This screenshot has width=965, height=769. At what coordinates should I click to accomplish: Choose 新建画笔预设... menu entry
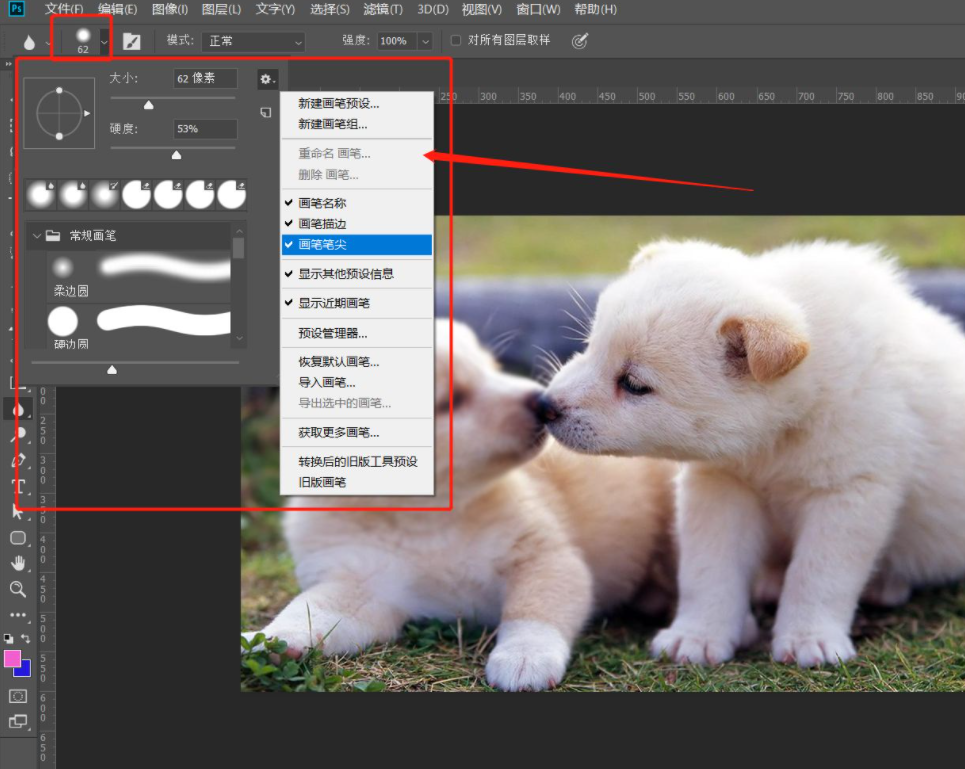tap(357, 103)
